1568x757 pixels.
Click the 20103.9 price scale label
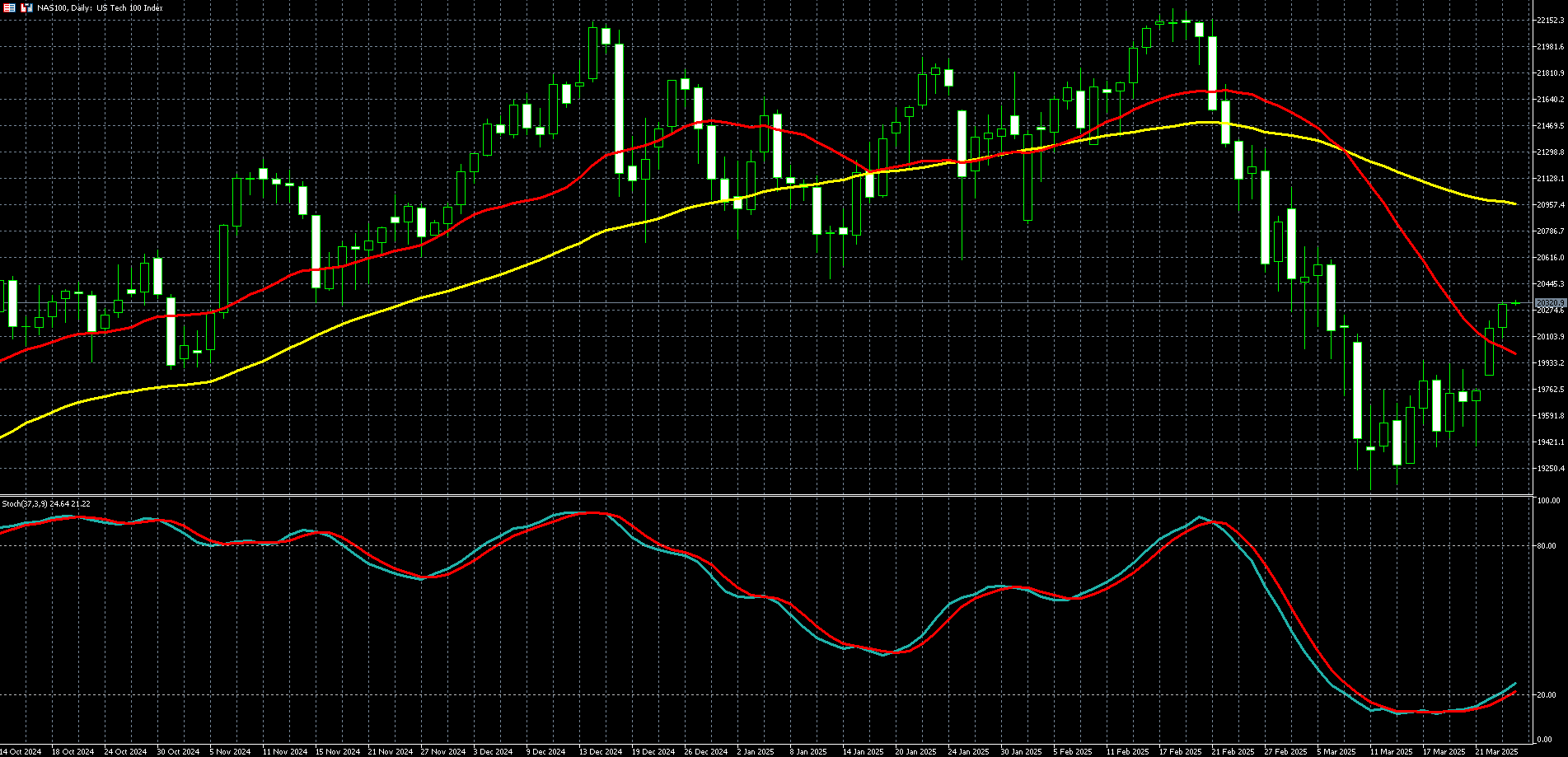(x=1551, y=337)
